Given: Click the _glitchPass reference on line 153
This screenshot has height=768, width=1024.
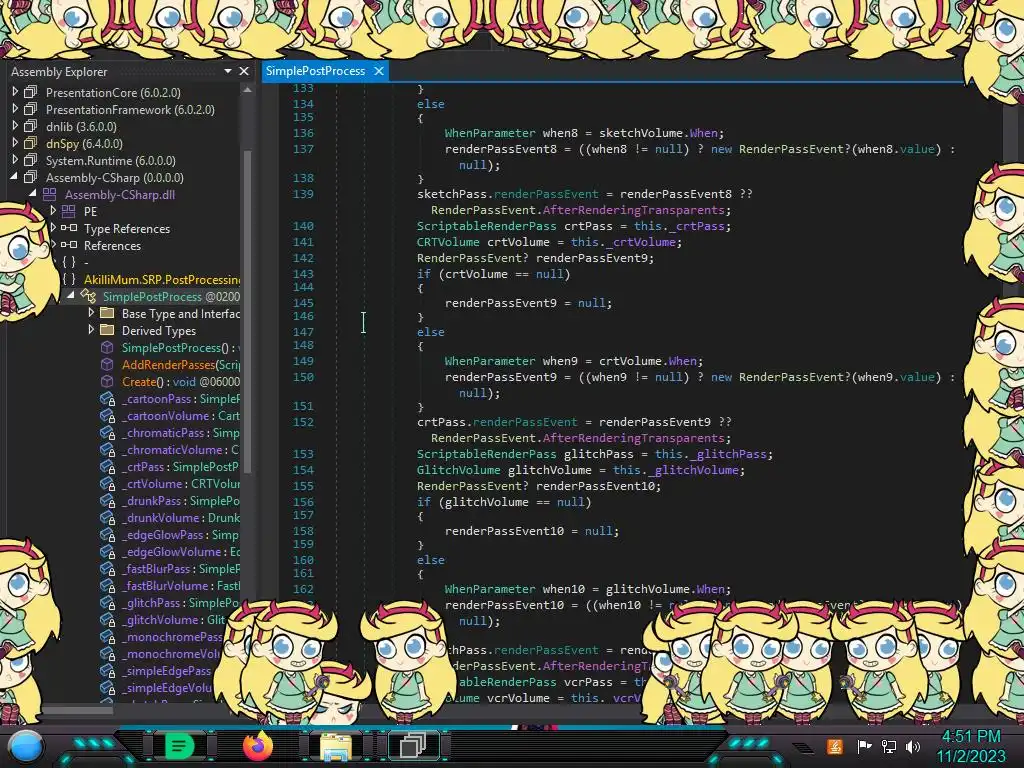Looking at the screenshot, I should point(728,454).
